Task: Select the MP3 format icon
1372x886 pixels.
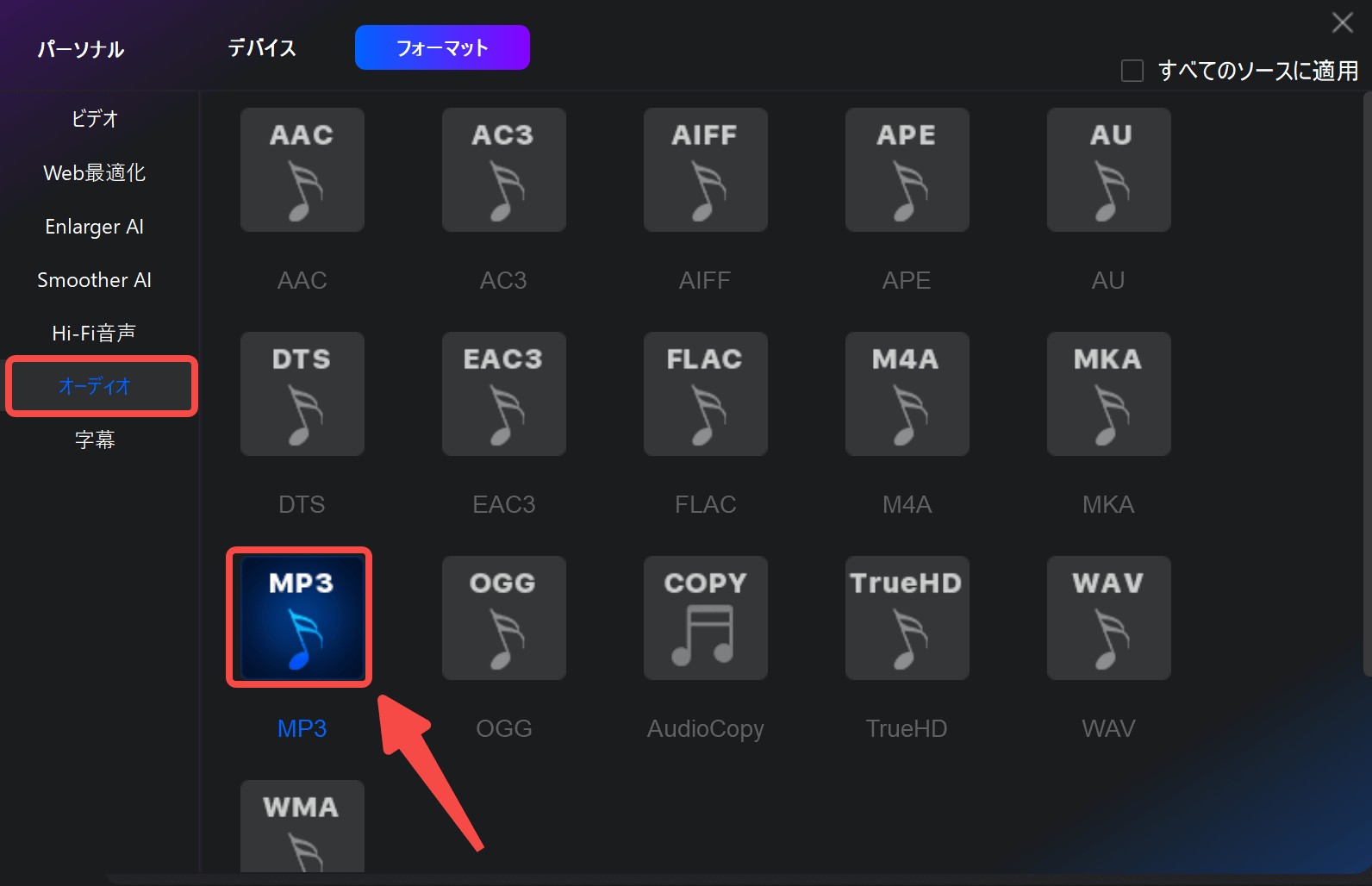Action: (x=302, y=618)
